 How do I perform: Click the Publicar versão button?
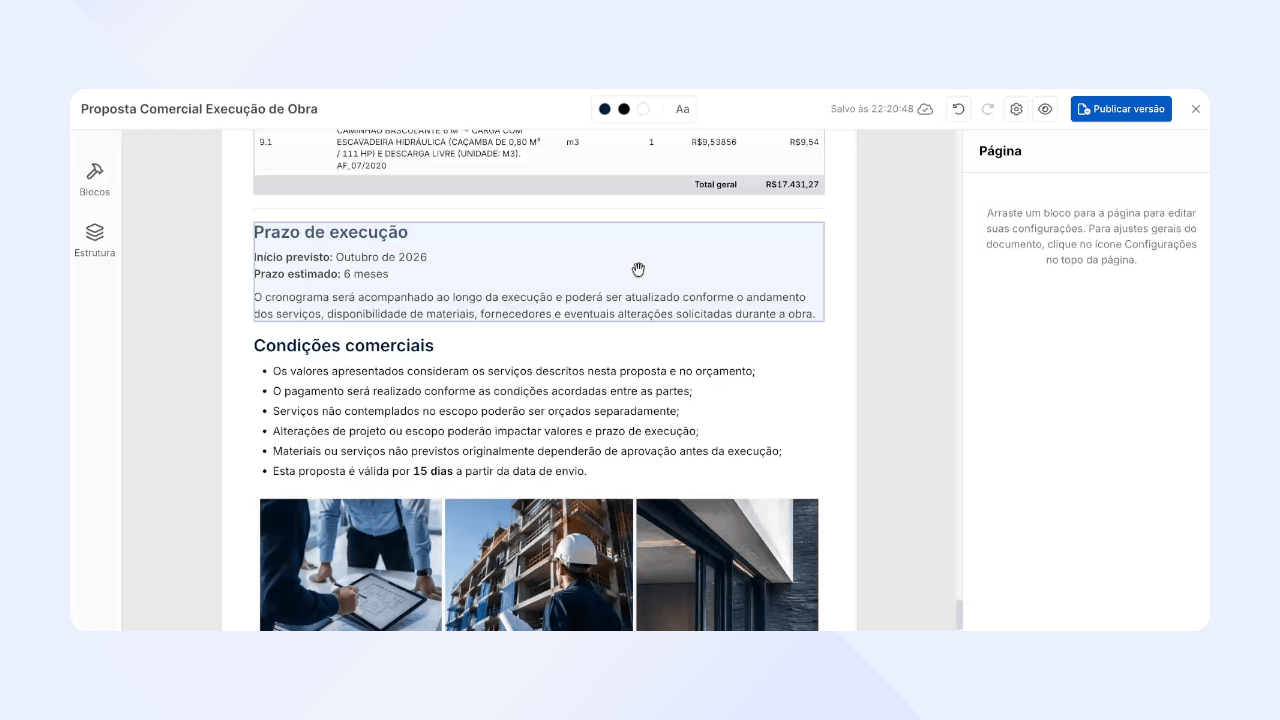click(1121, 109)
